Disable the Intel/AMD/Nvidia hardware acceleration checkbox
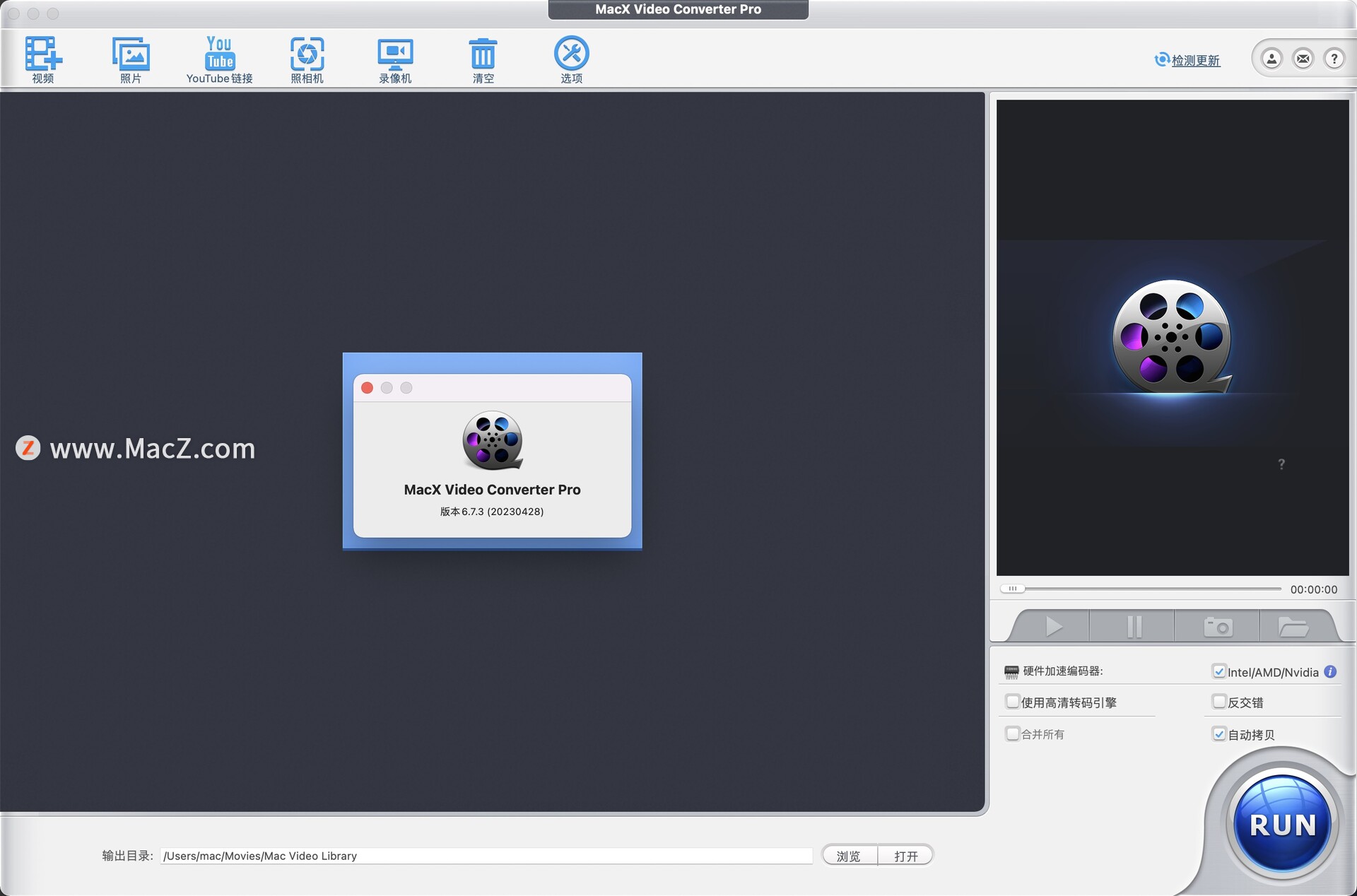The image size is (1357, 896). click(1219, 671)
